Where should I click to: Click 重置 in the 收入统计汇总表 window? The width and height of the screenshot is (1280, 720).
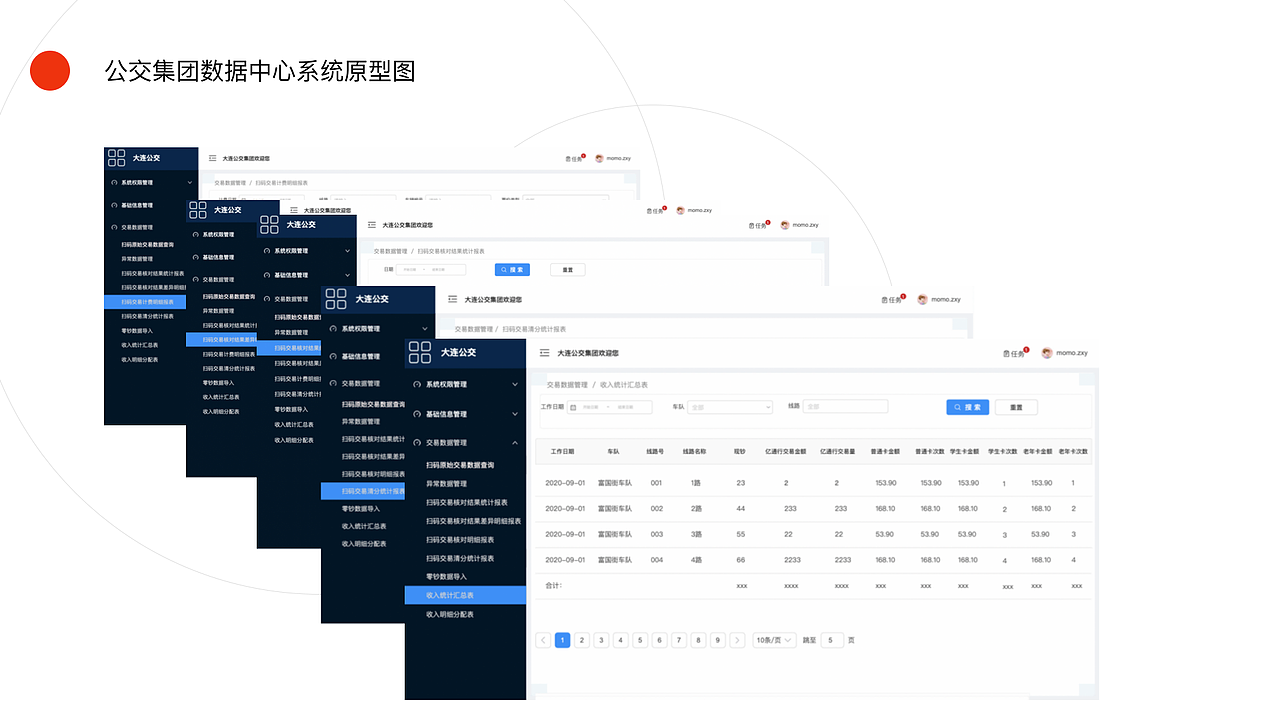tap(1016, 407)
